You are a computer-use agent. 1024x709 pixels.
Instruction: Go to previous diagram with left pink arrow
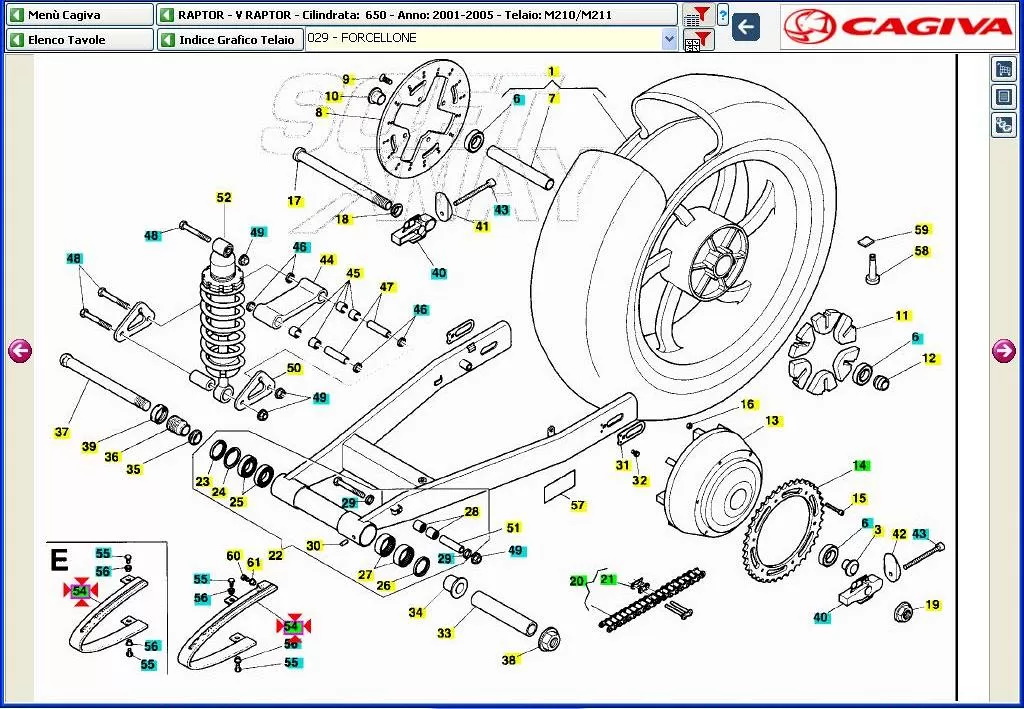[x=20, y=351]
